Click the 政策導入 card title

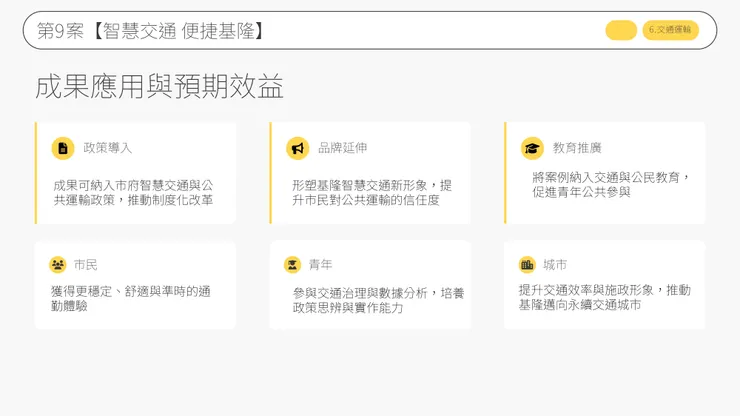108,148
